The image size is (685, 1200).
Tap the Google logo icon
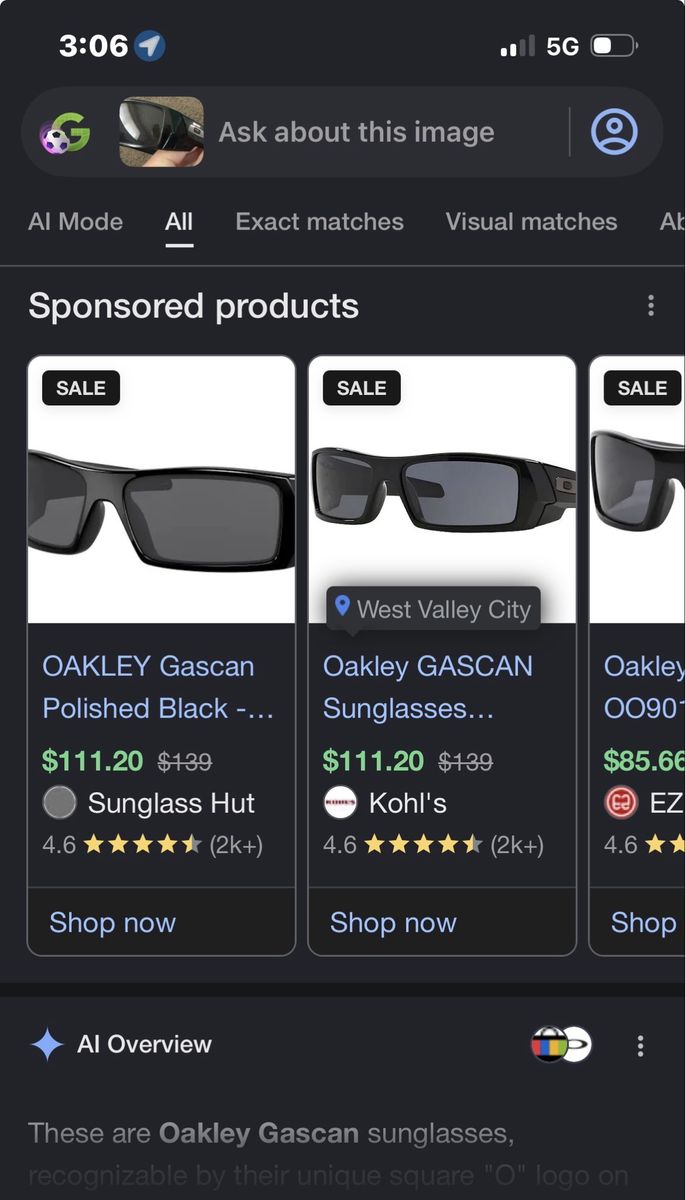point(65,133)
